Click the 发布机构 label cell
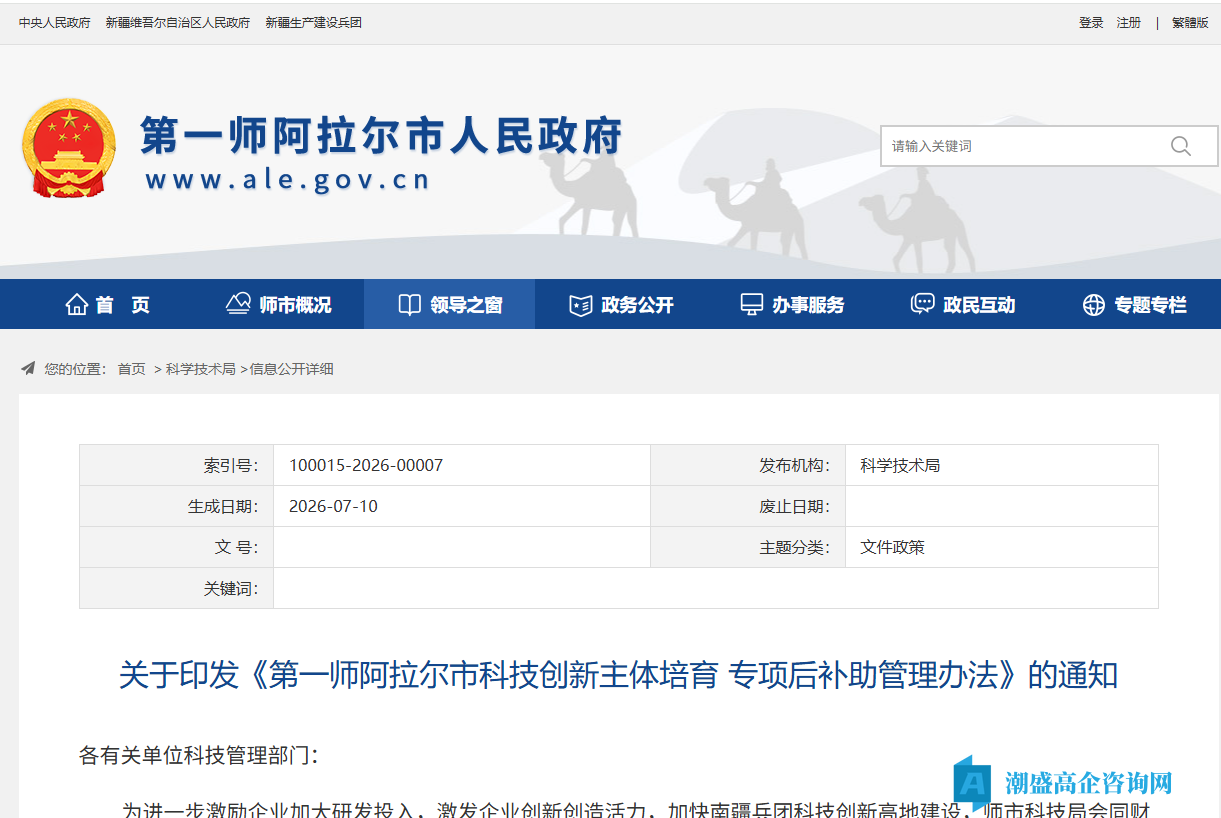 coord(748,465)
